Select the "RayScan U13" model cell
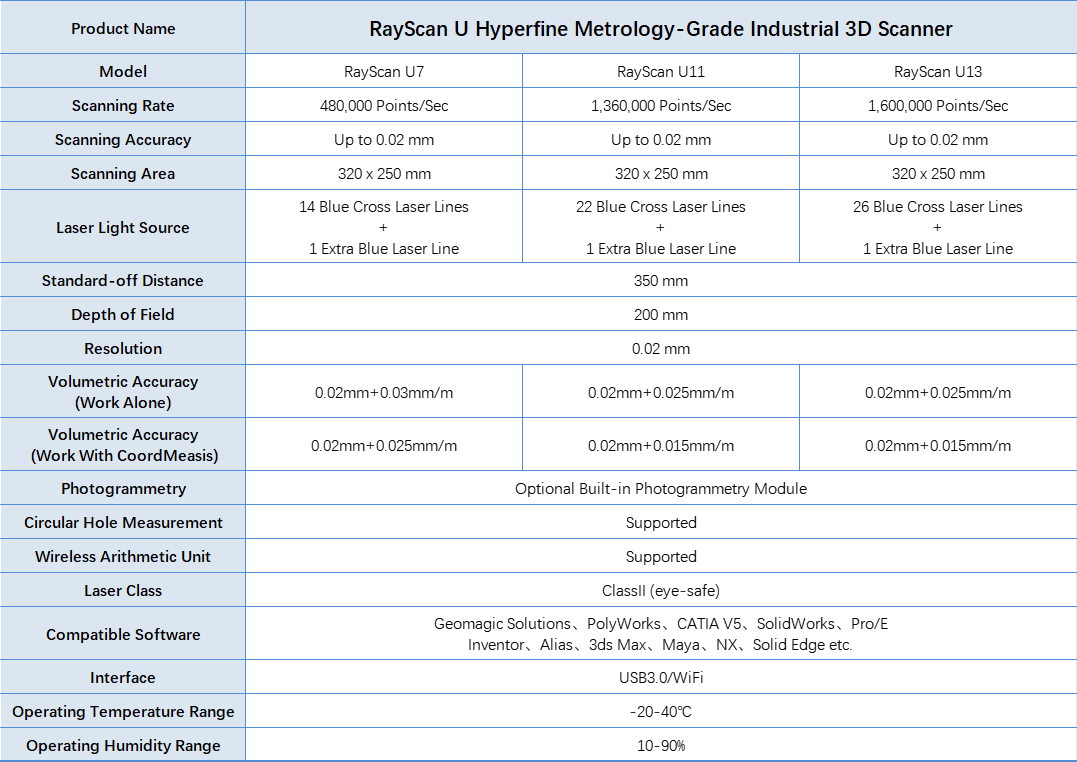The width and height of the screenshot is (1077, 762). tap(938, 71)
